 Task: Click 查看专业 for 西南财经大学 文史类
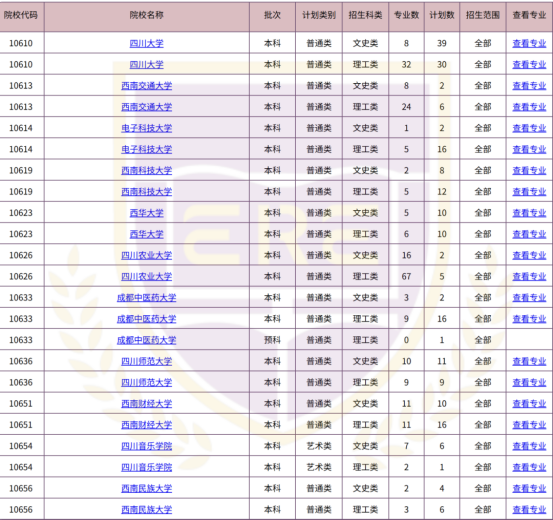coord(529,403)
